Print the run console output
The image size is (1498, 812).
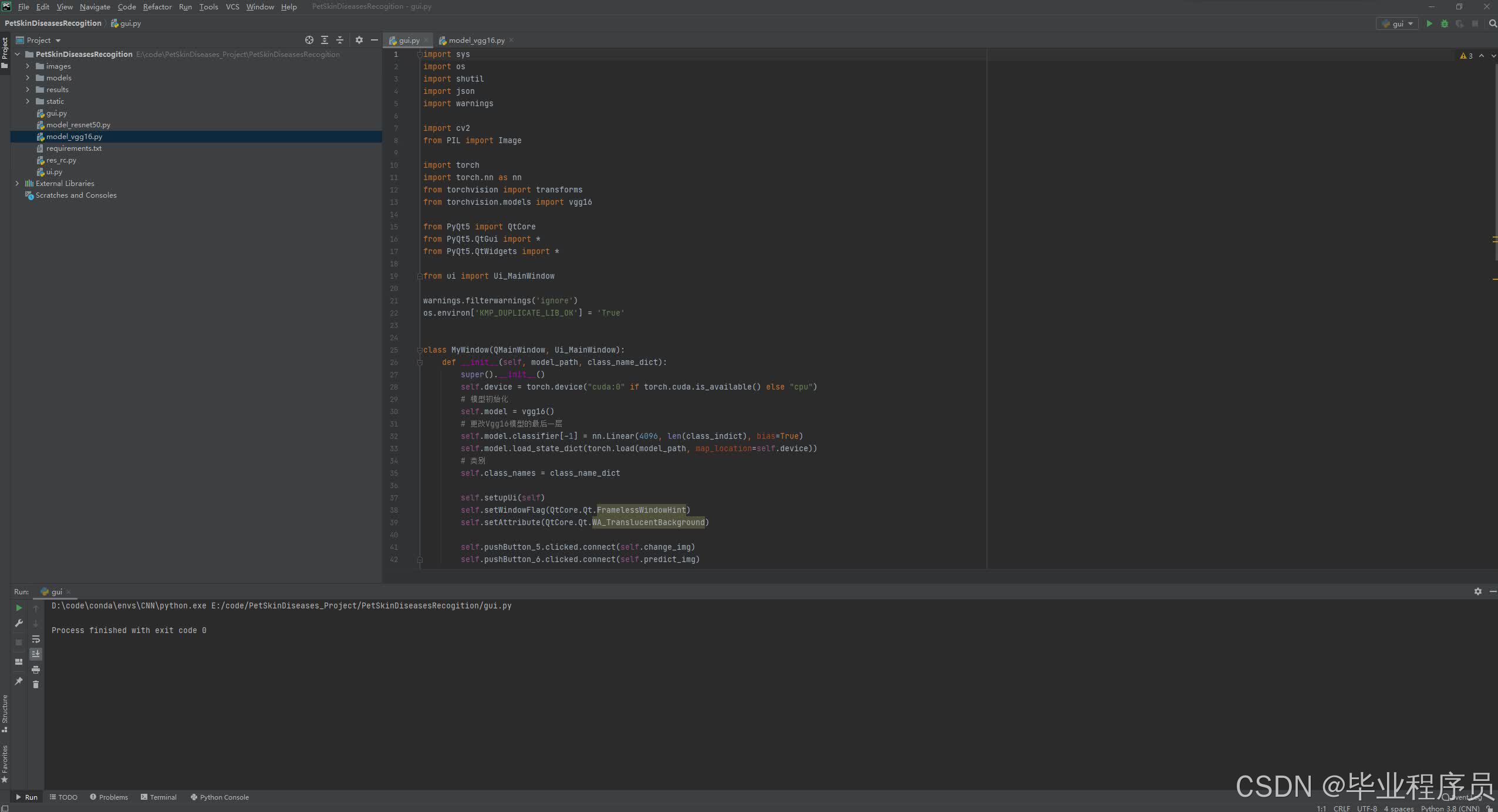point(36,669)
